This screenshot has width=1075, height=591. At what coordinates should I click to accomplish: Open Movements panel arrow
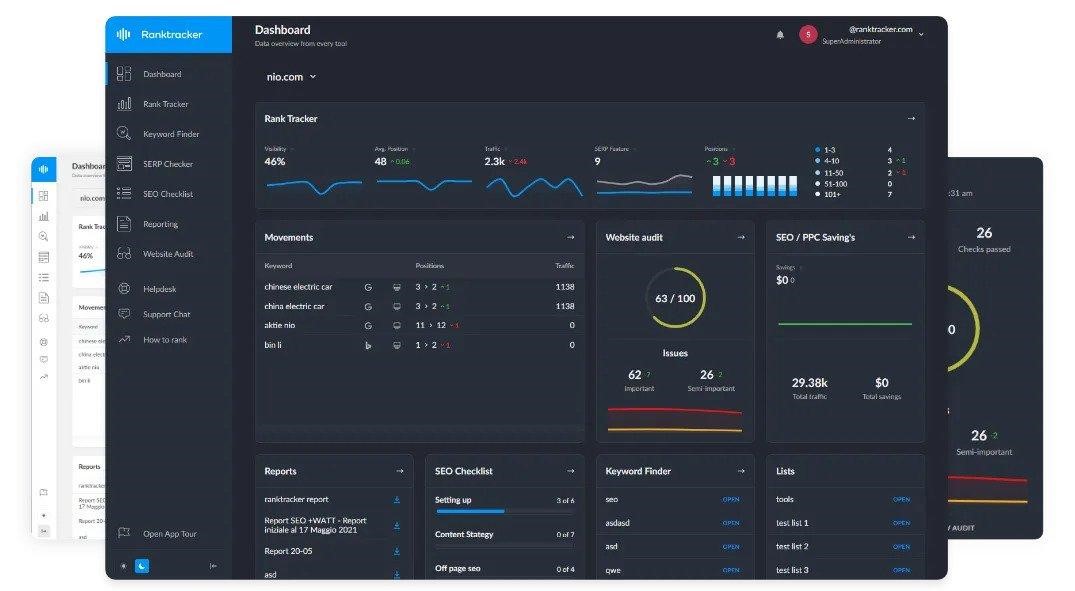(570, 237)
